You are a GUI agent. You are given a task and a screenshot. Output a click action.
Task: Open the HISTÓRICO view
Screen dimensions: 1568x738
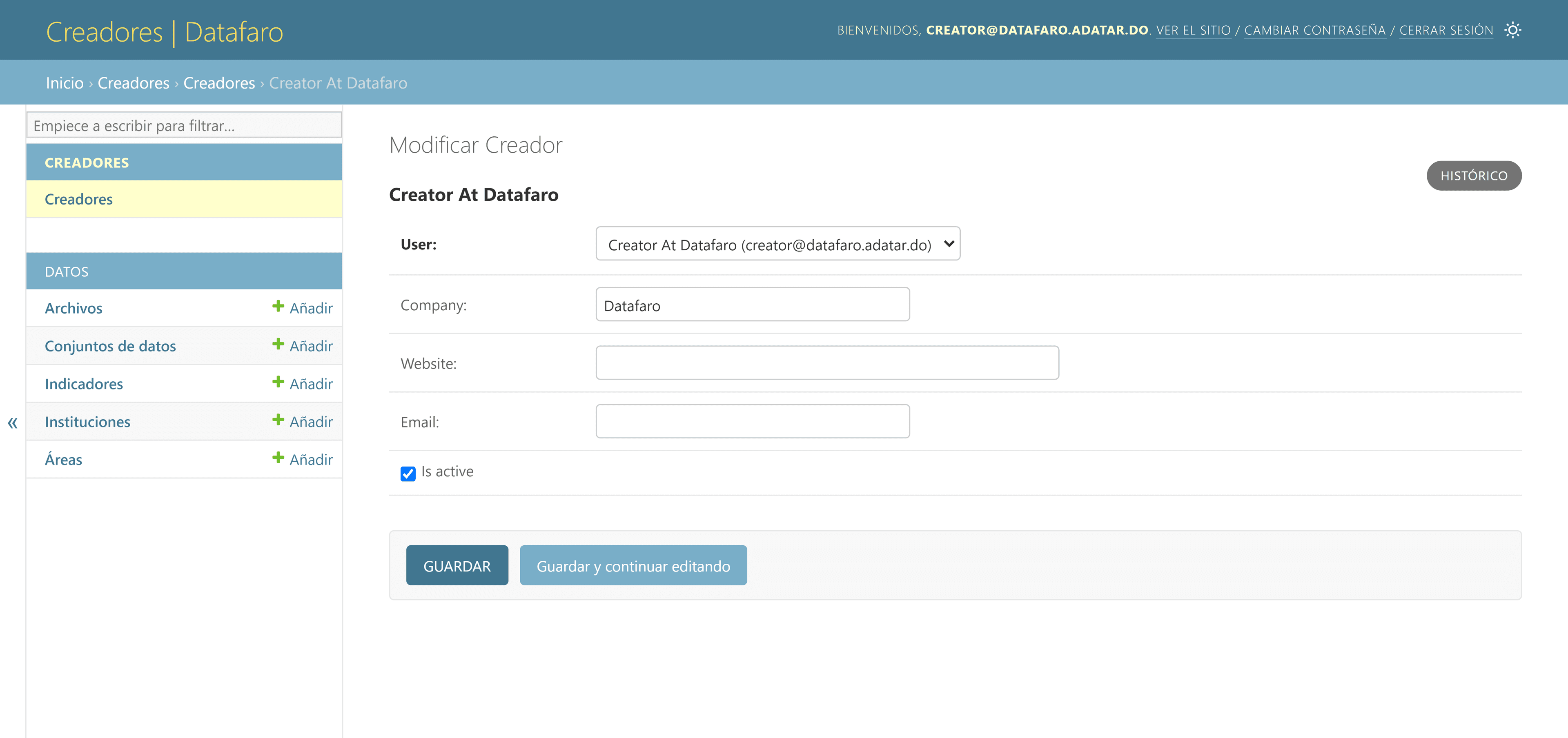[x=1474, y=175]
